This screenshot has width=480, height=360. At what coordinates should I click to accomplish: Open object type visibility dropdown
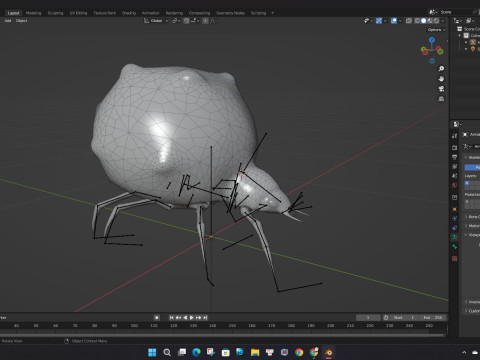pos(368,21)
